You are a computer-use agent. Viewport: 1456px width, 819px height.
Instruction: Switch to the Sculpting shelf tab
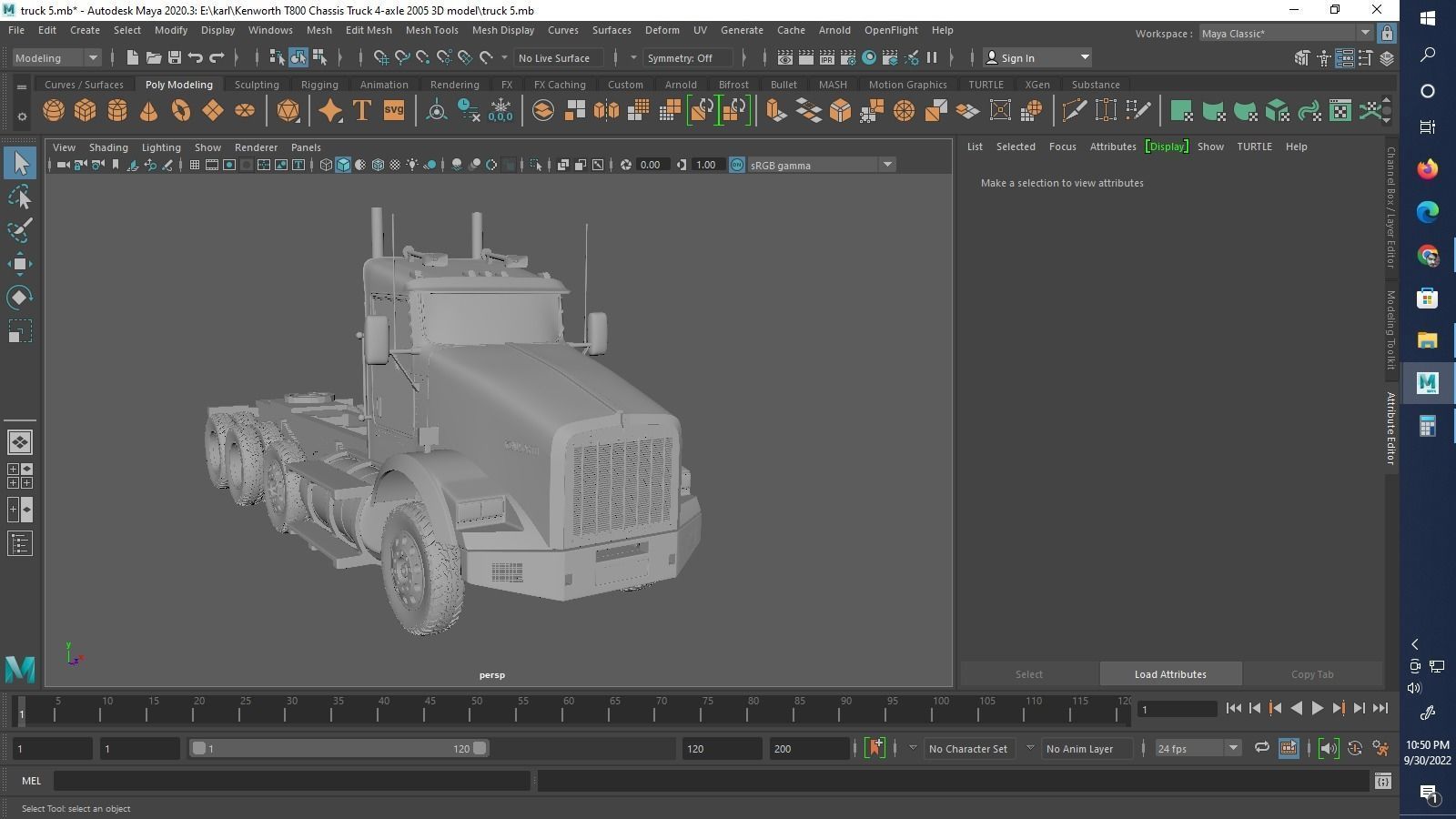pos(257,85)
